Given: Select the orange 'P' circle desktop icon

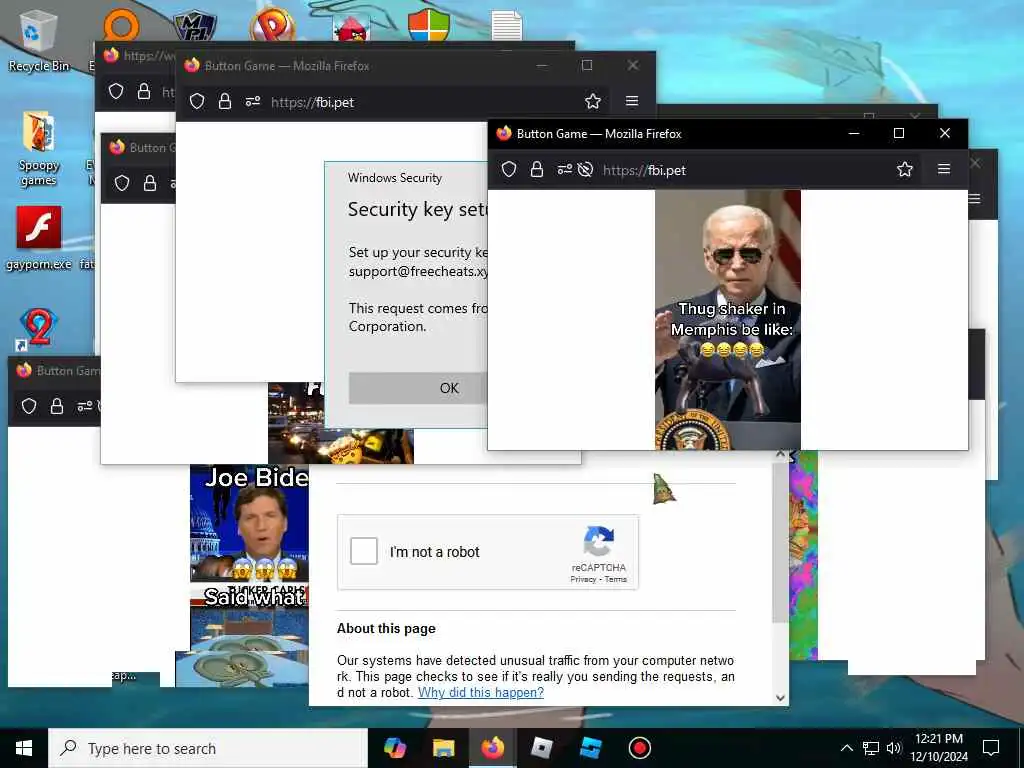Looking at the screenshot, I should [x=272, y=25].
